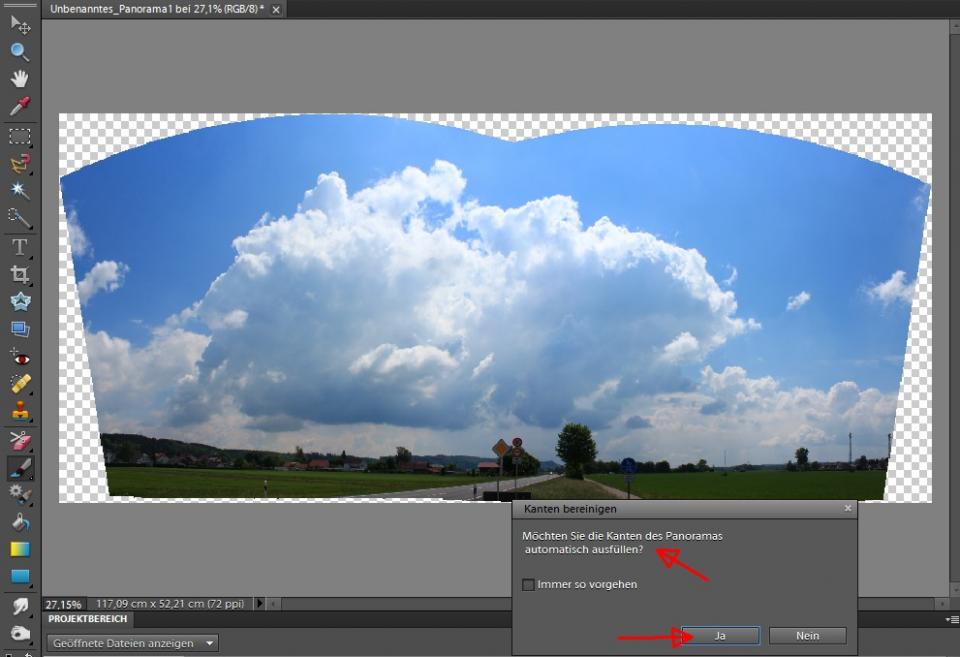Click the zoom percentage field 27,15%

[63, 605]
